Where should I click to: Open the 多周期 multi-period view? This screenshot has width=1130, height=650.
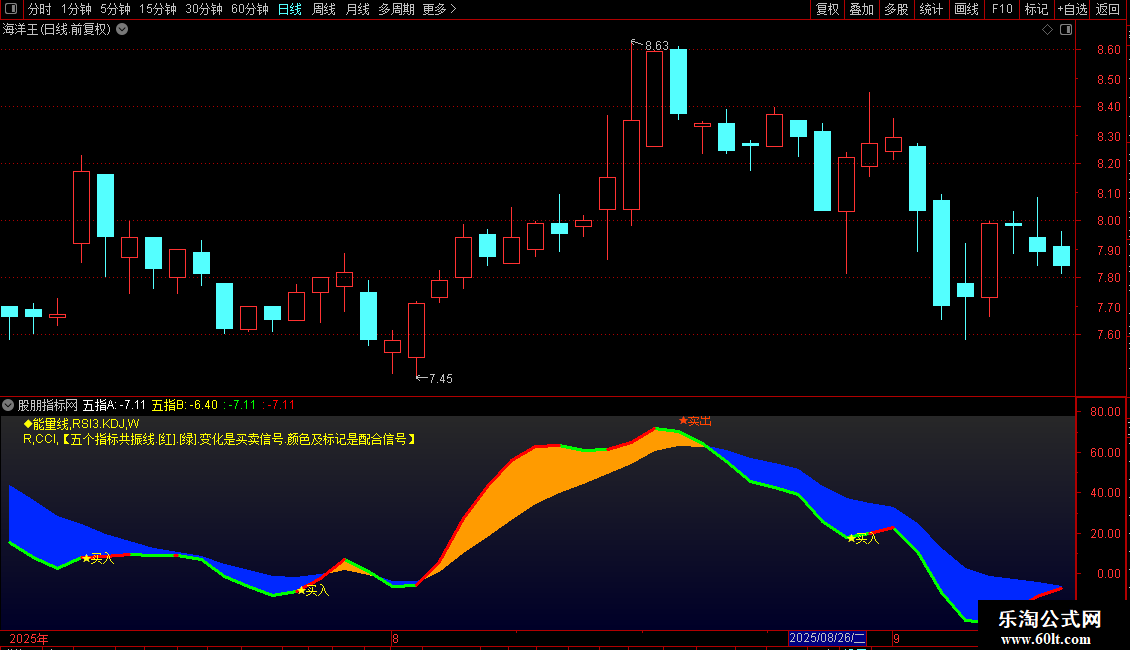point(396,9)
